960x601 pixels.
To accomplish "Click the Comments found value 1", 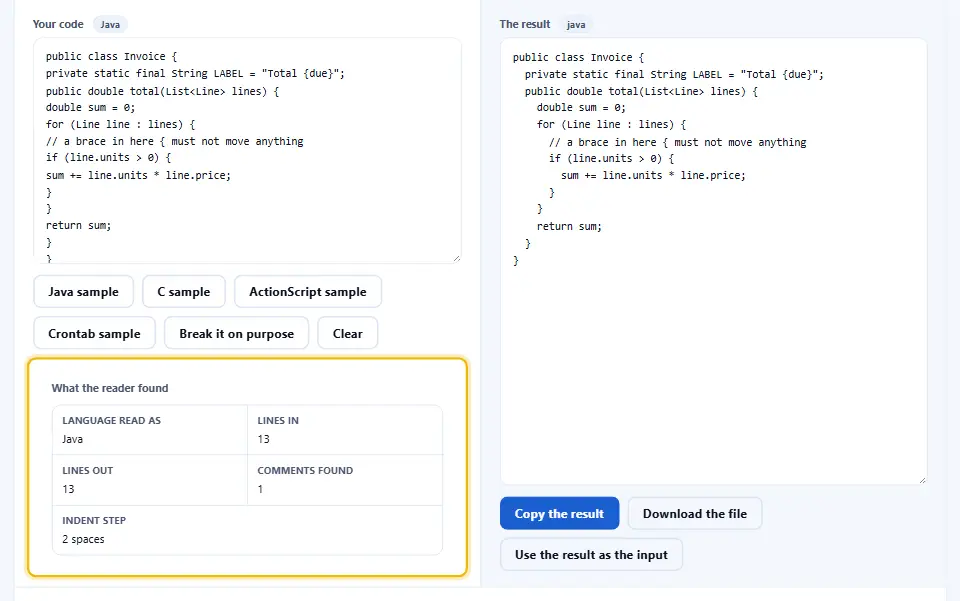I will click(260, 489).
